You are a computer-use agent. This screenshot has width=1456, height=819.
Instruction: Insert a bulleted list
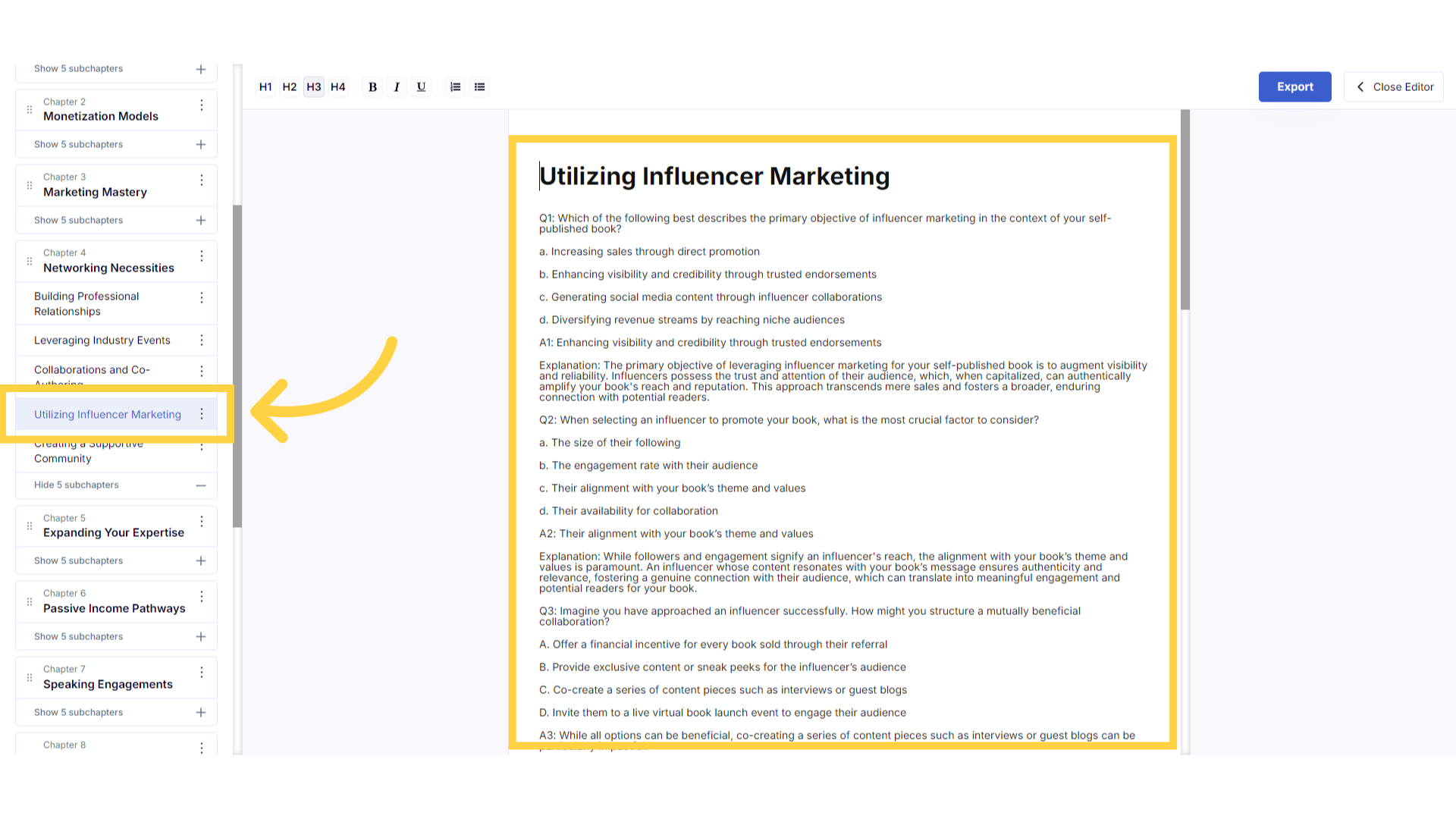[479, 86]
